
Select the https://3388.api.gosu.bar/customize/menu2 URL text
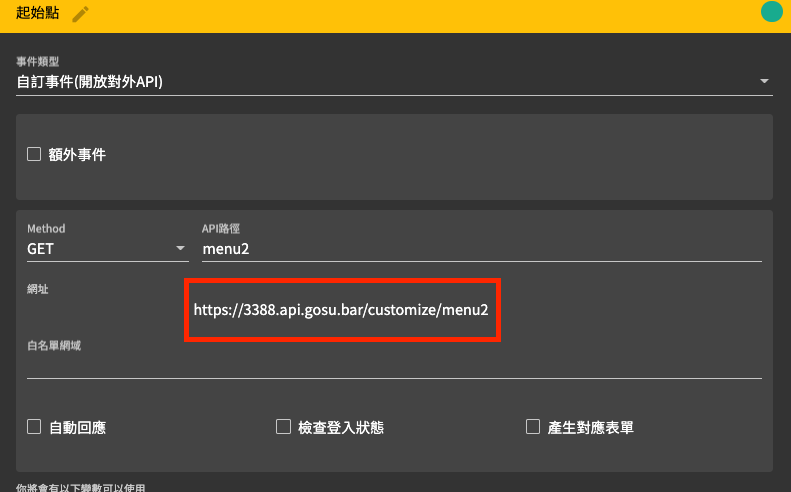click(341, 310)
